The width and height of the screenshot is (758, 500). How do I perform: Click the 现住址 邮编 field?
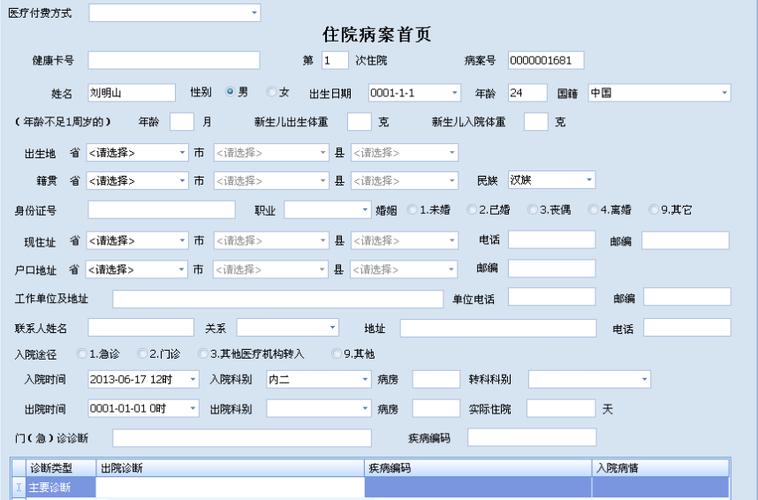pos(685,240)
